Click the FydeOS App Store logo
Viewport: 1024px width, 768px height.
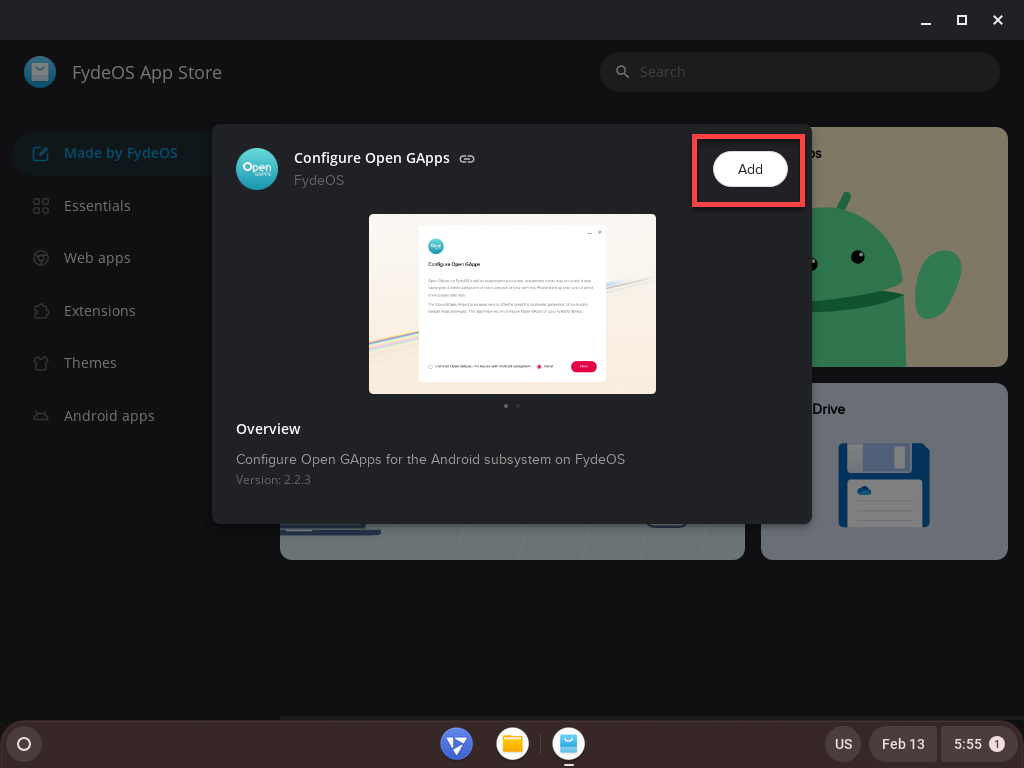coord(40,71)
